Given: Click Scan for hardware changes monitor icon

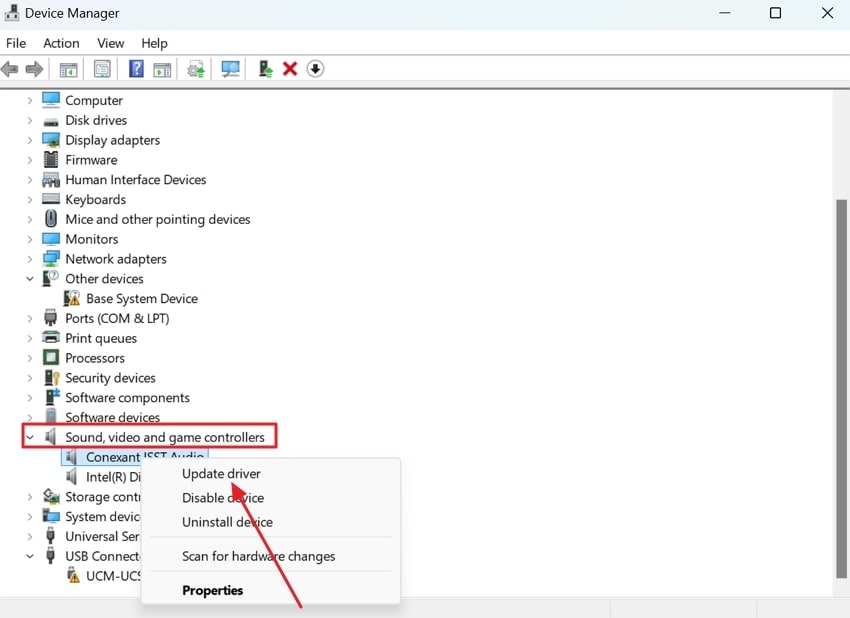Looking at the screenshot, I should click(x=230, y=69).
